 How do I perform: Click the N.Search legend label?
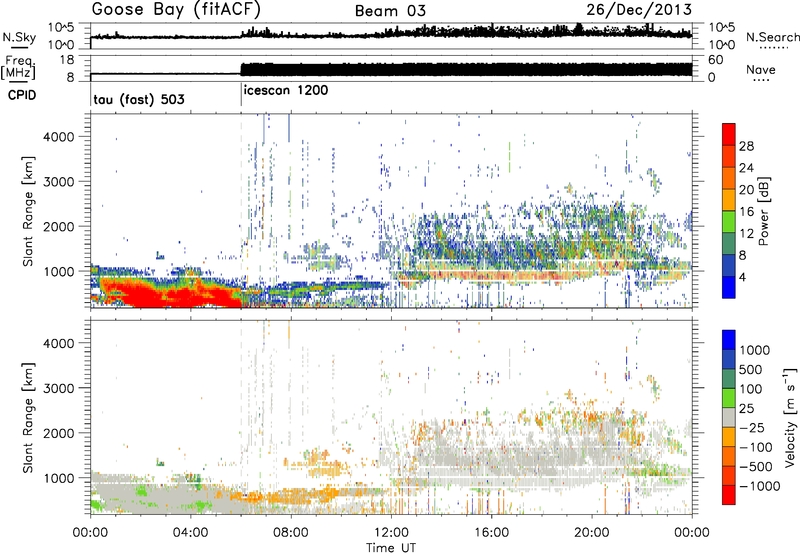pos(772,37)
